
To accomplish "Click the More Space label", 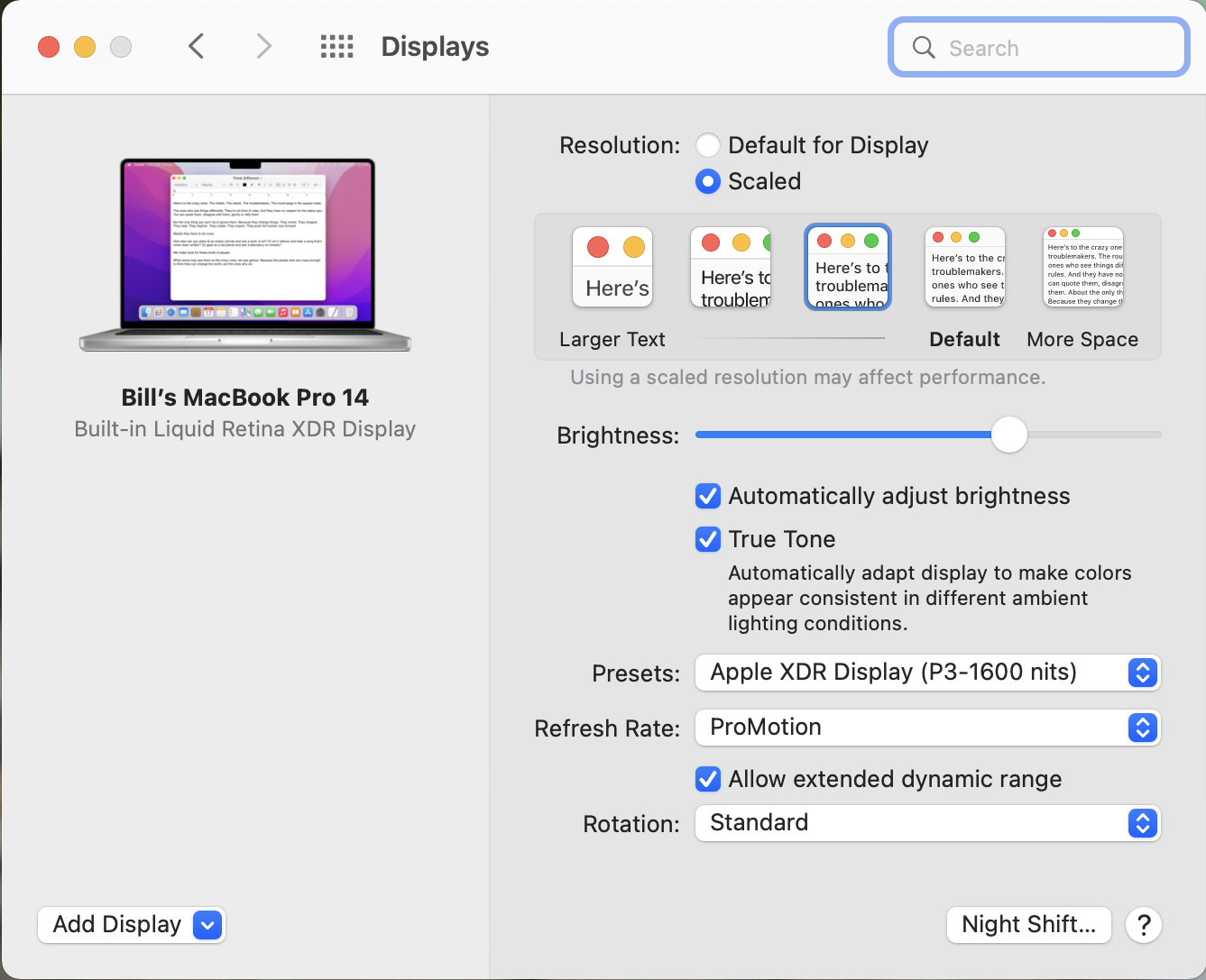I will tap(1082, 340).
